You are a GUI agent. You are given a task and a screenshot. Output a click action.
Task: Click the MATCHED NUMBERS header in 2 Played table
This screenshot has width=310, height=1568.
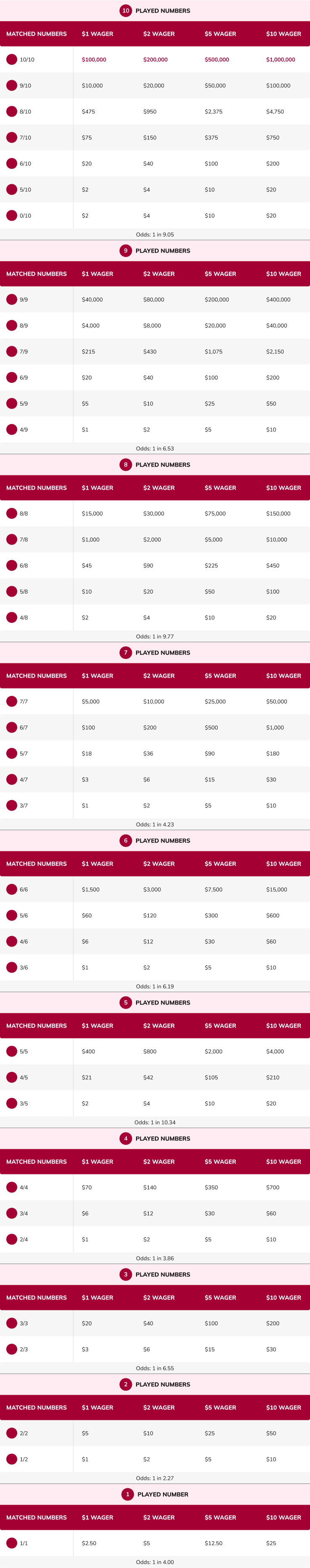click(x=37, y=1407)
